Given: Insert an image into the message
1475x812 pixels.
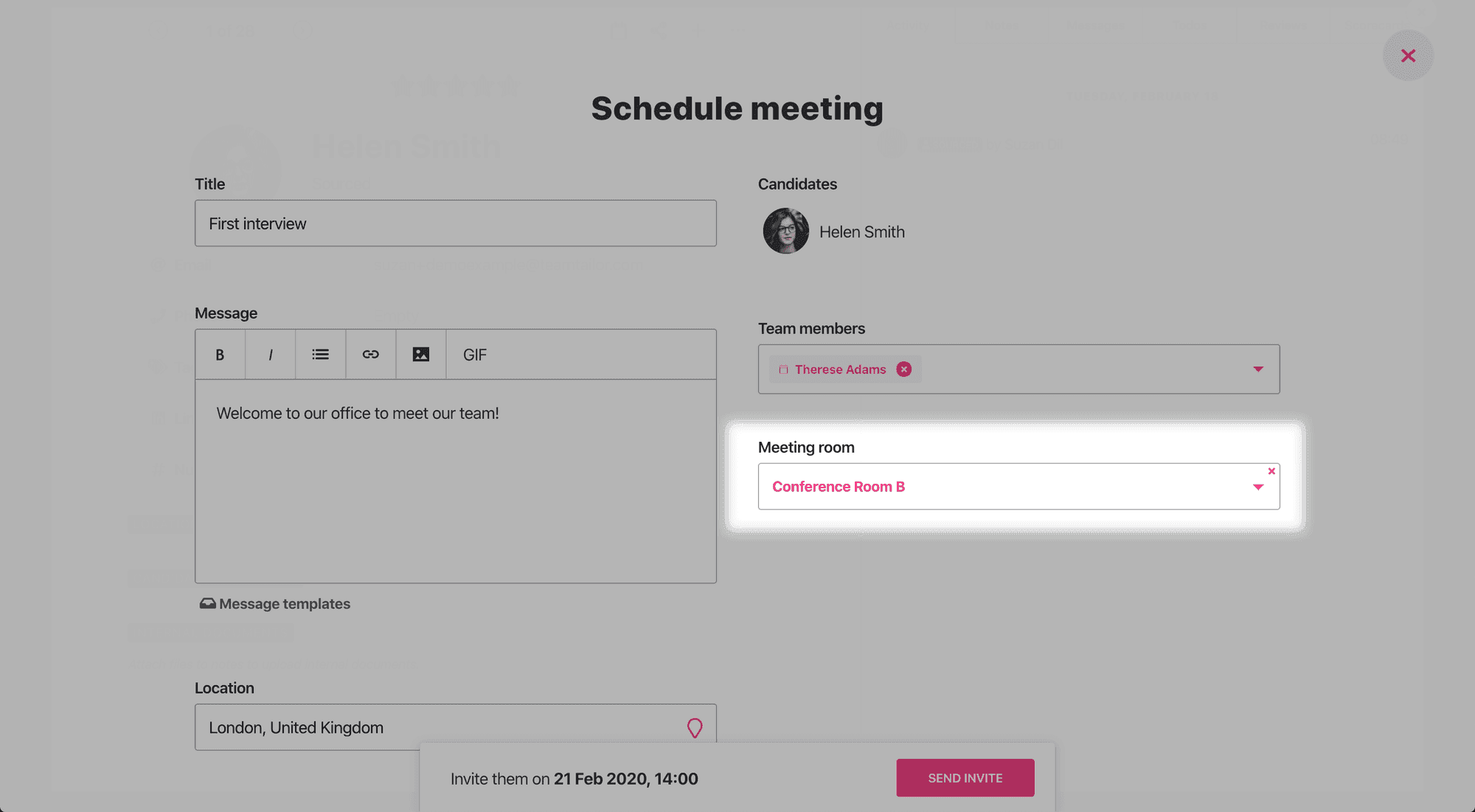Looking at the screenshot, I should (421, 355).
